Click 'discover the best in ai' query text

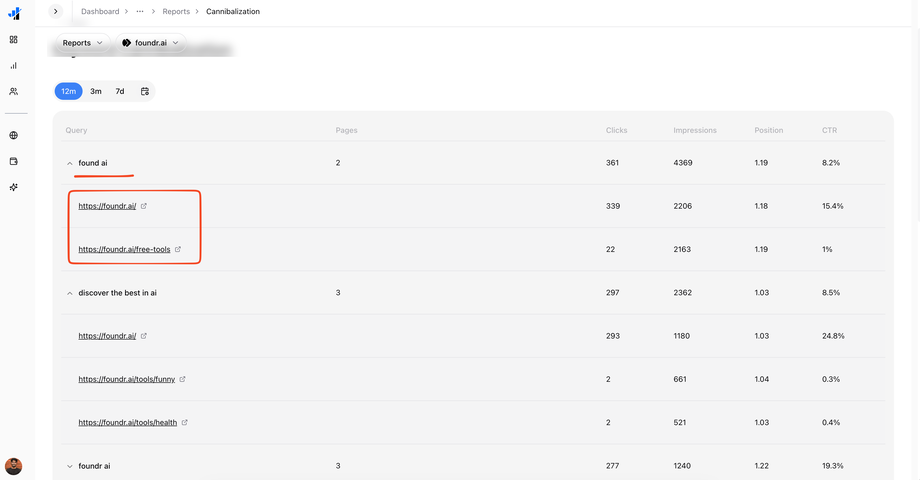[x=117, y=293]
